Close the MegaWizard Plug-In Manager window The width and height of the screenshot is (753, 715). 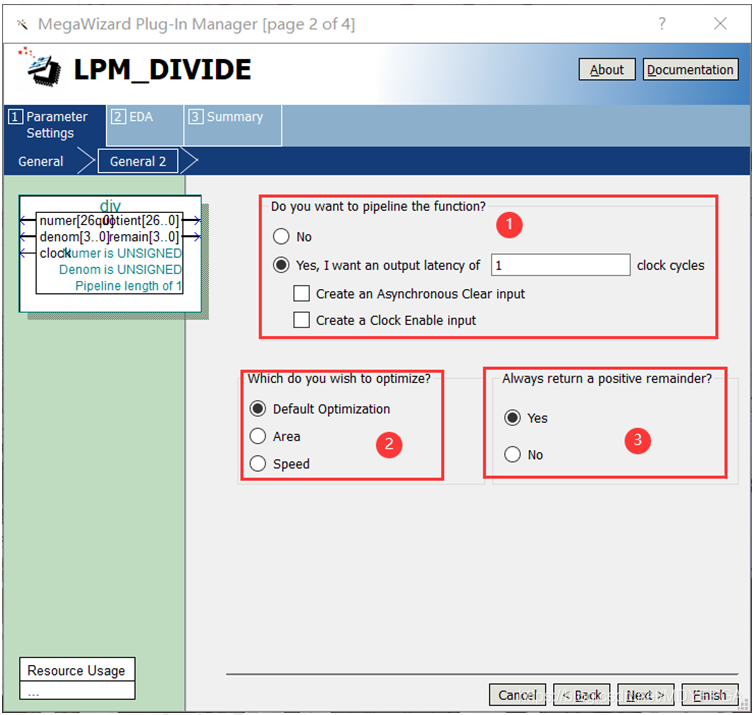720,24
